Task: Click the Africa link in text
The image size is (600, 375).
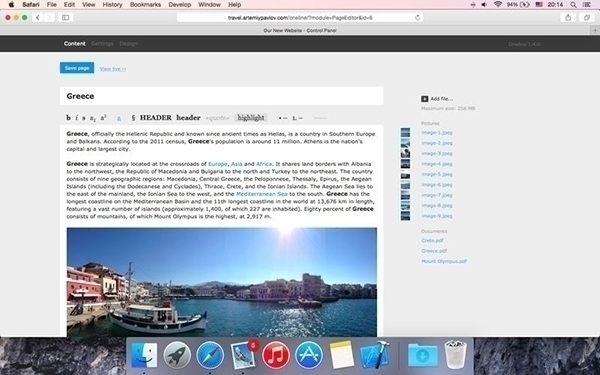Action: 264,164
